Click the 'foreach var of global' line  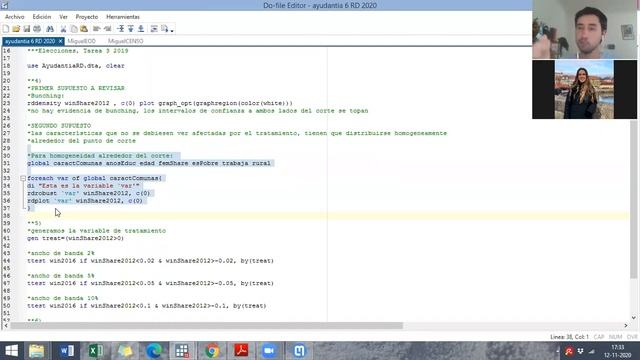(94, 178)
